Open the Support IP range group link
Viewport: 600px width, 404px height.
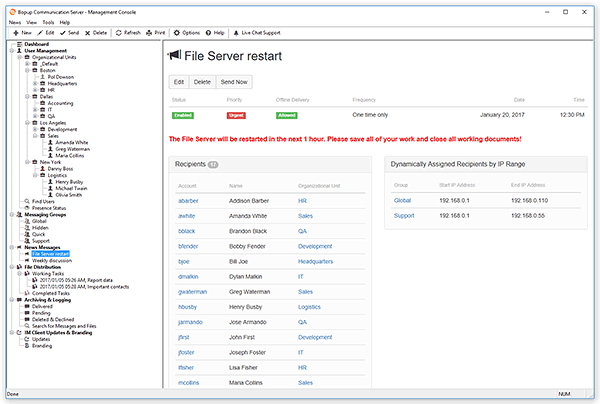point(404,216)
